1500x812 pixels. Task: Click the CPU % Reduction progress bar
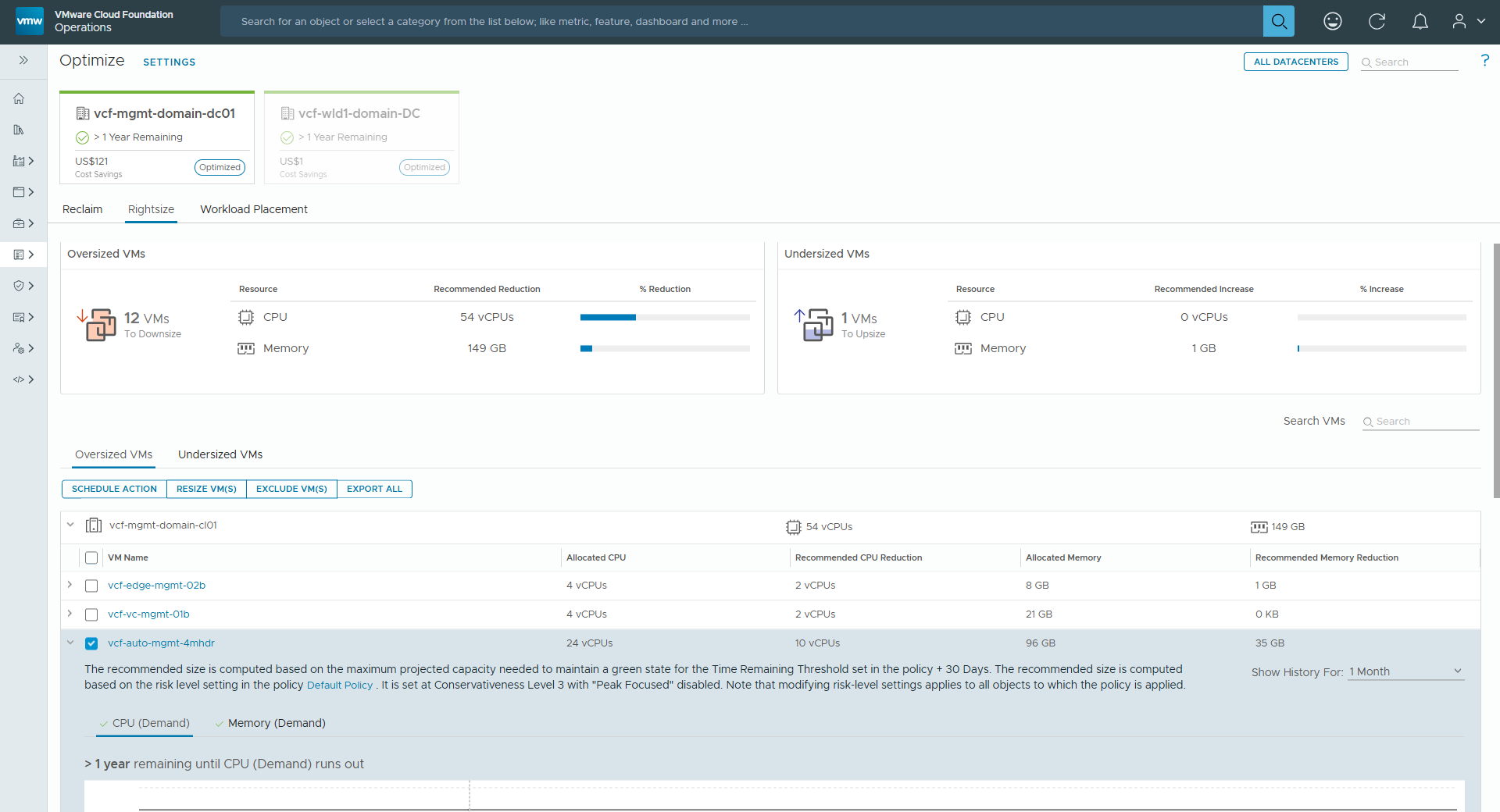665,317
